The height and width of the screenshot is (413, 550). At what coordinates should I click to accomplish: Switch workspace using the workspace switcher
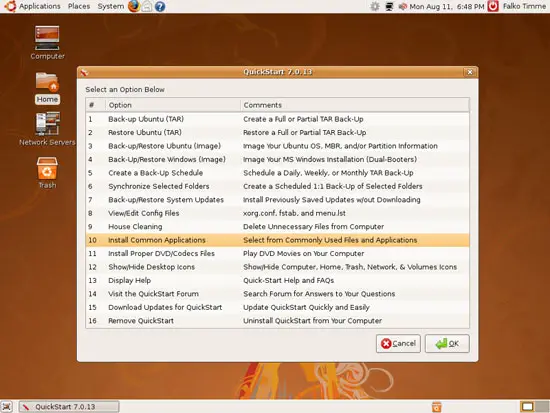(x=534, y=407)
